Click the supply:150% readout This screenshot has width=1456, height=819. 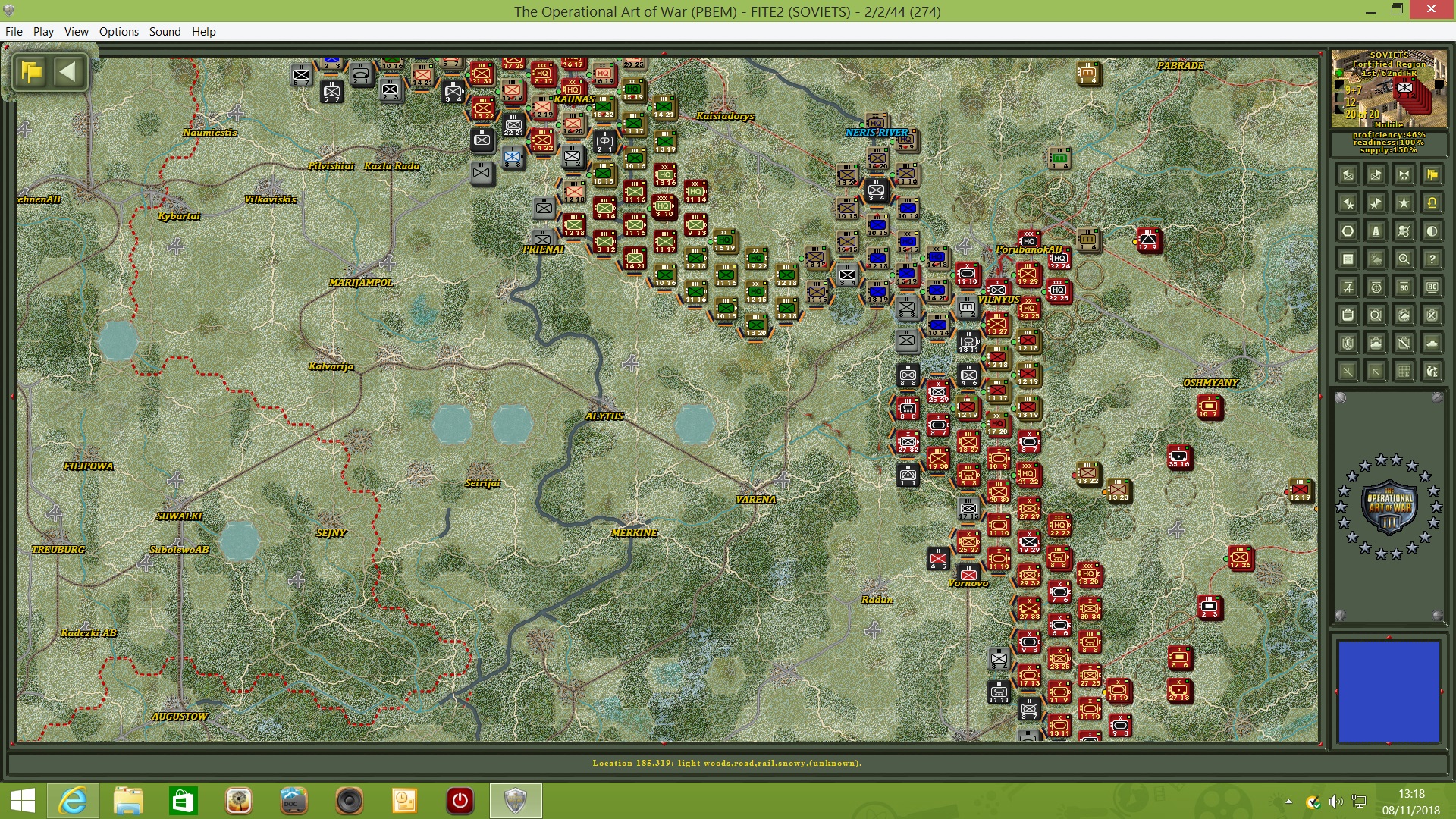(1389, 150)
